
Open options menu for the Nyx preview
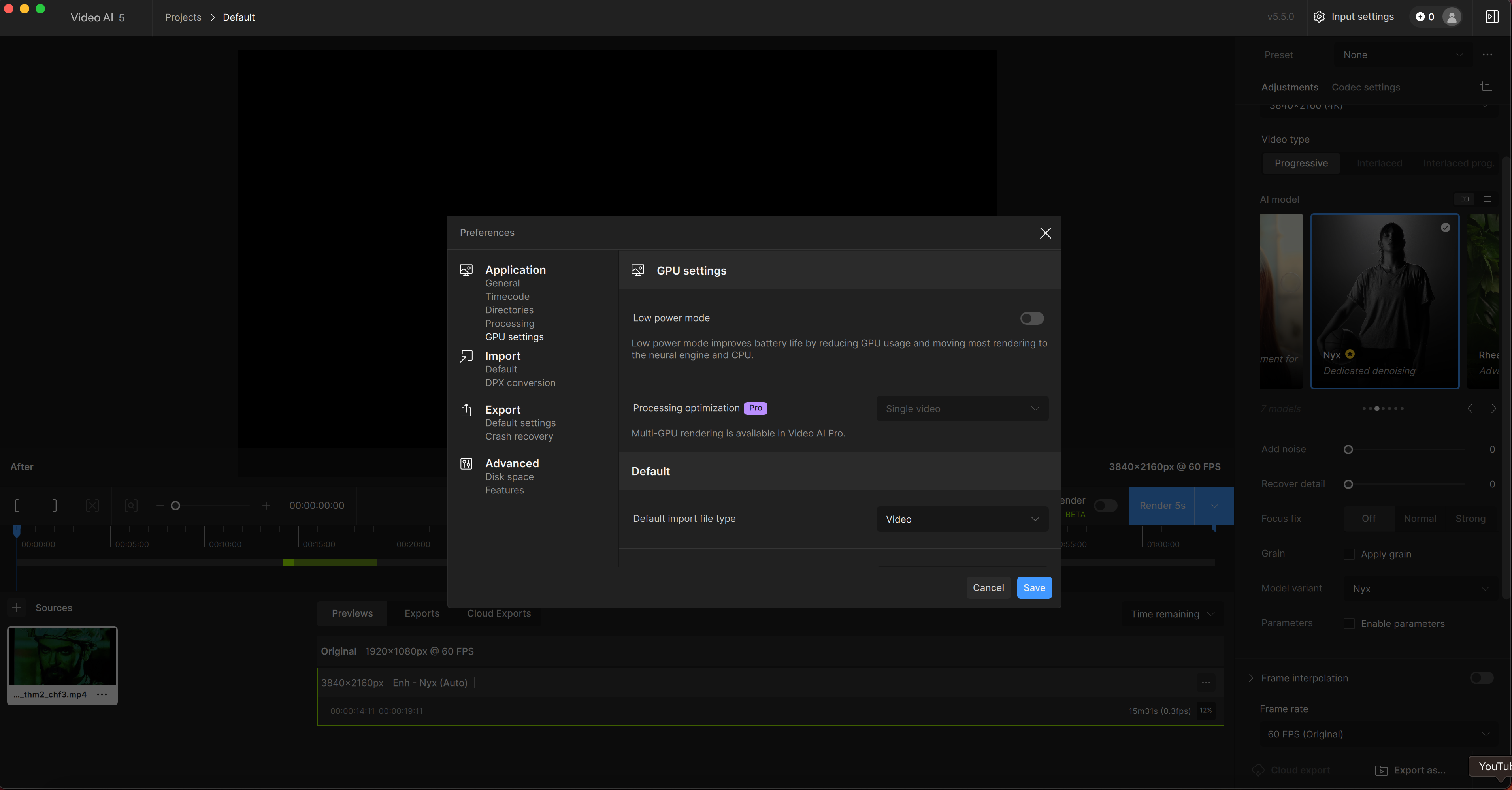1206,683
